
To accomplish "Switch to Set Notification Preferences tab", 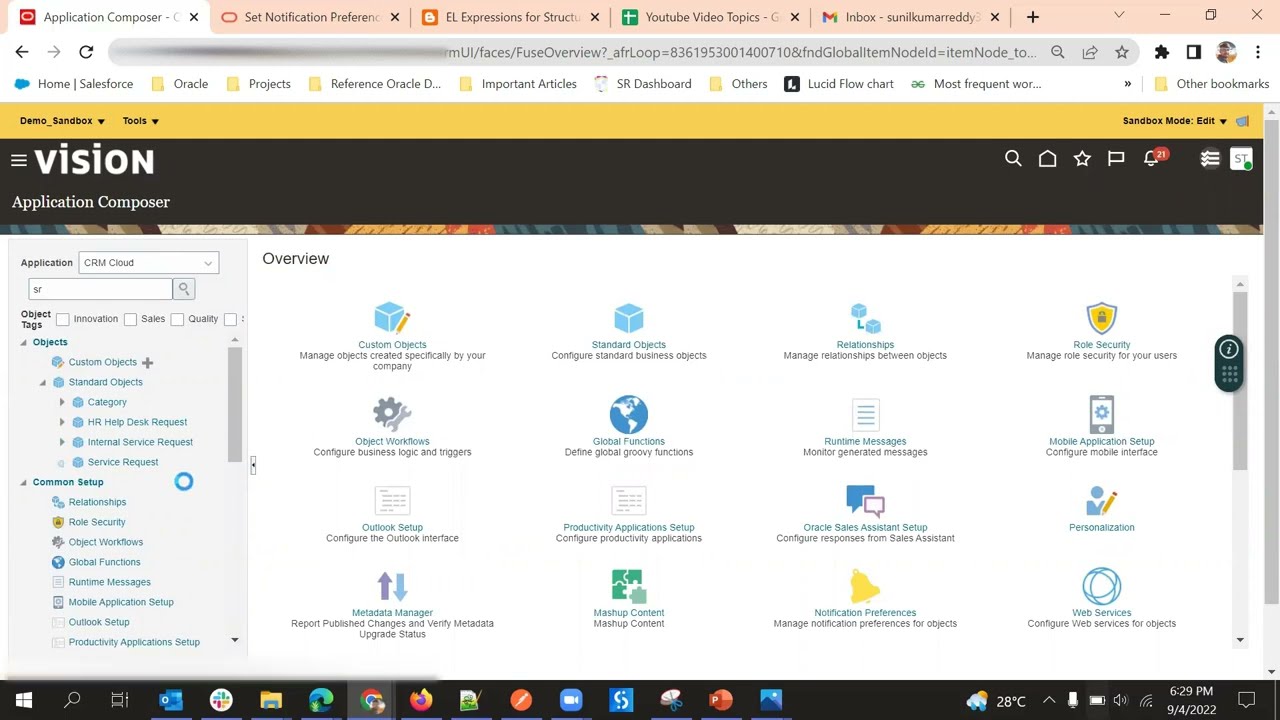I will click(x=312, y=17).
